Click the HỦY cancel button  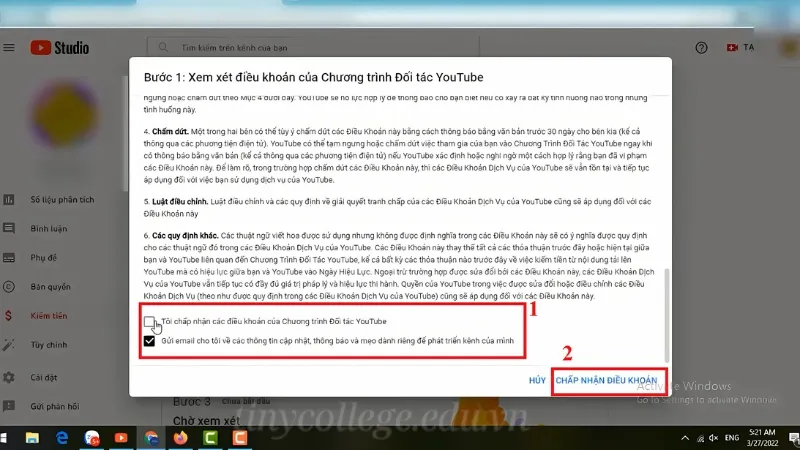537,380
